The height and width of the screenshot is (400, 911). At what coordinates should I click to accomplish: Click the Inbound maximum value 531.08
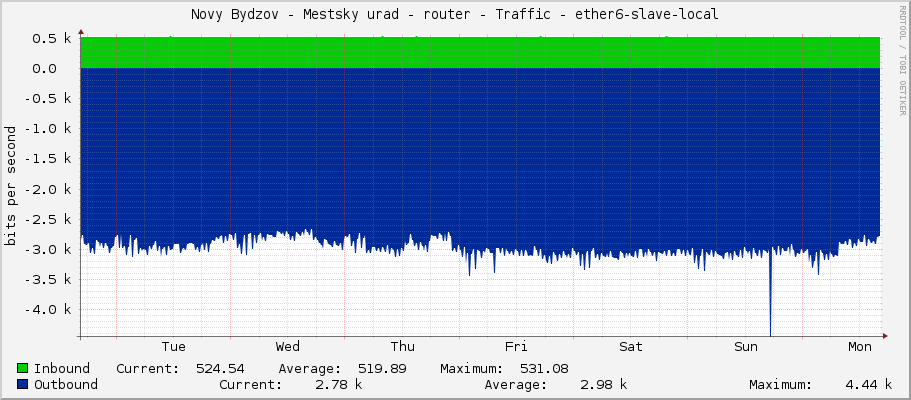(x=544, y=369)
